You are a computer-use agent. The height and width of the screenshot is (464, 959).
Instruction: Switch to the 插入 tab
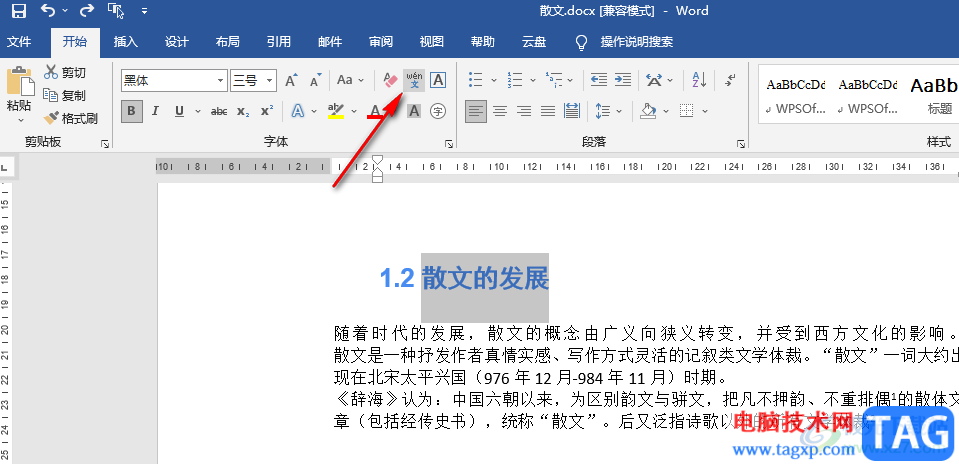[x=125, y=42]
